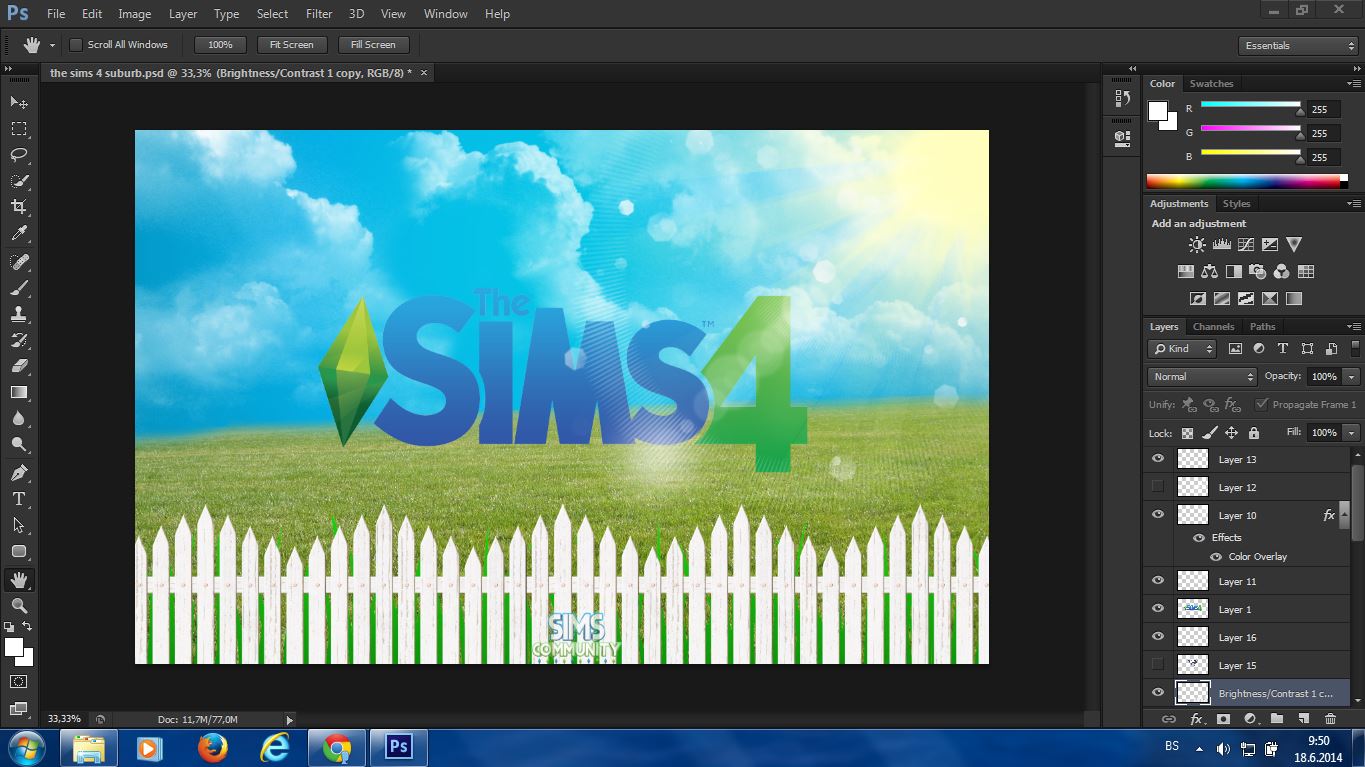Open the Essentials workspace dropdown
Screen dimensions: 1365x767
pos(1297,46)
